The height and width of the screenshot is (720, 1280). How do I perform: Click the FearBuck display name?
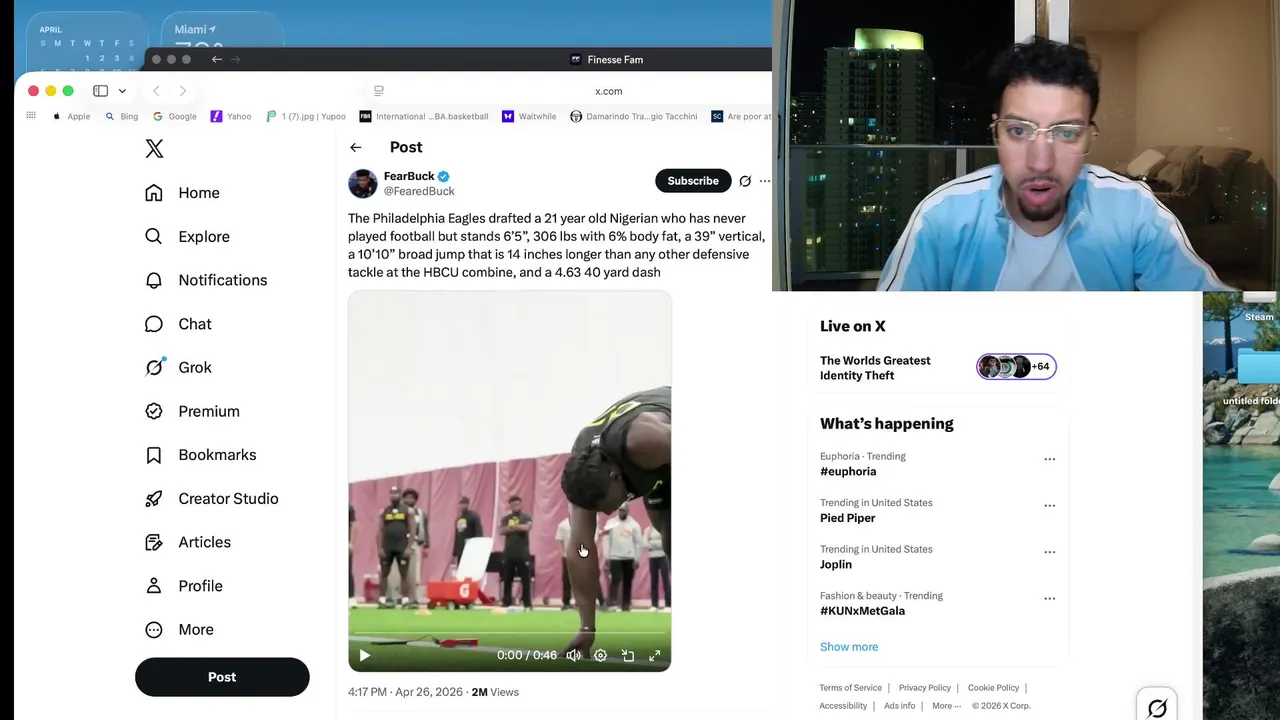click(409, 176)
